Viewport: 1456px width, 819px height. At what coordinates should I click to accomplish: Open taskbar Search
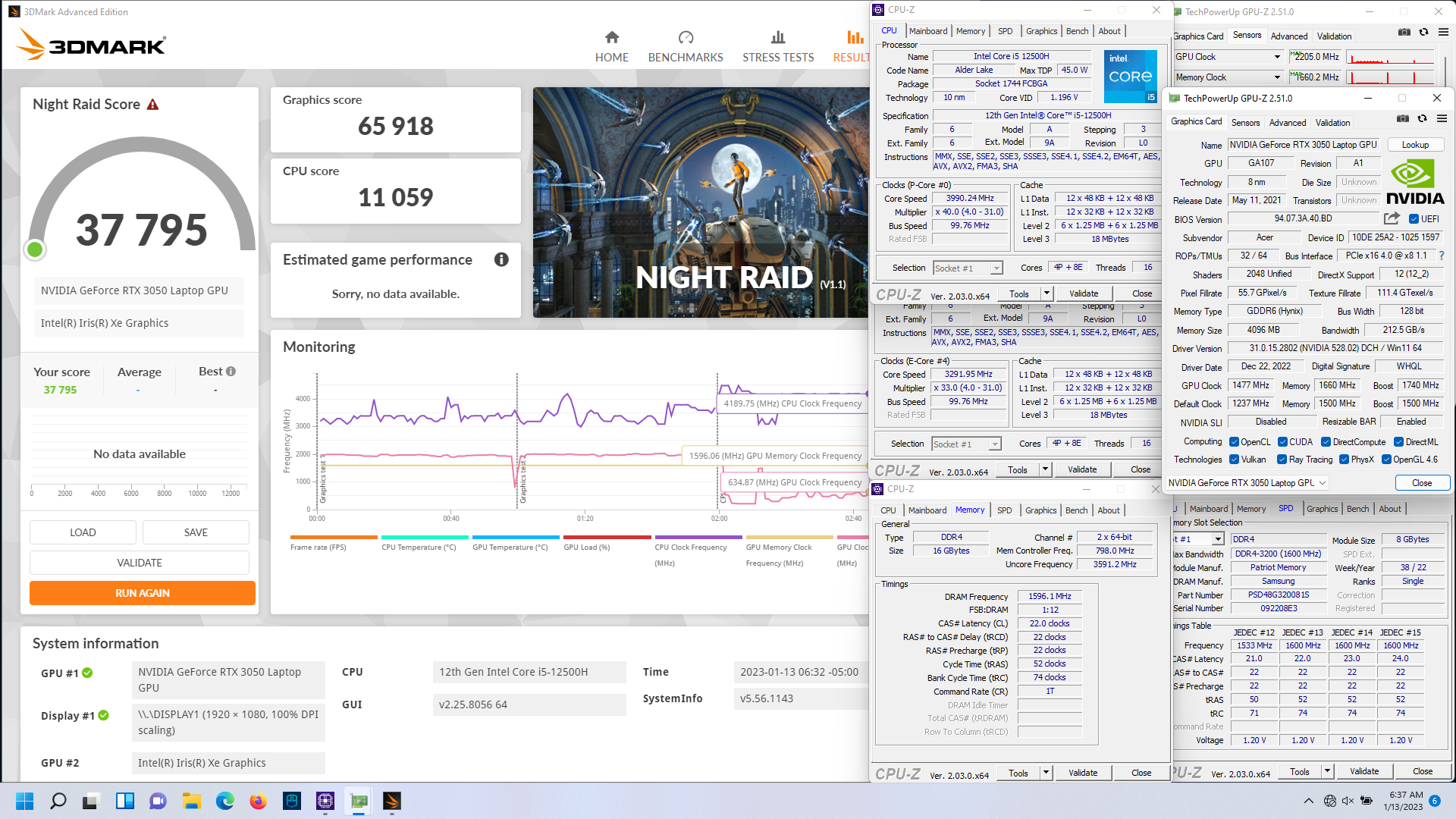coord(58,801)
